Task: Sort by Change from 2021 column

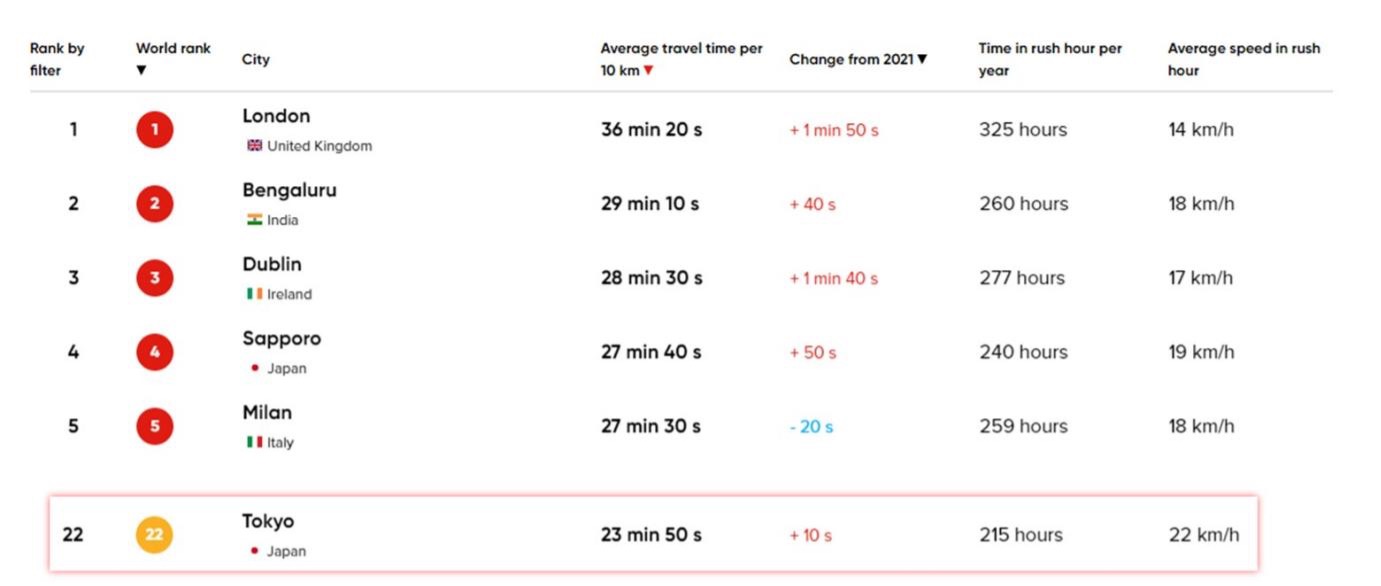Action: click(x=858, y=59)
